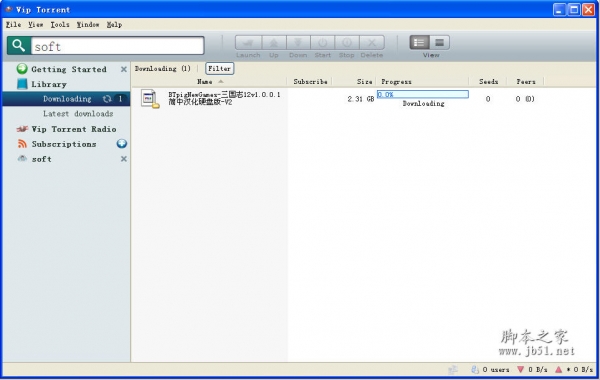The image size is (600, 380).
Task: Click the orange RSS Subscriptions icon
Action: (x=22, y=144)
